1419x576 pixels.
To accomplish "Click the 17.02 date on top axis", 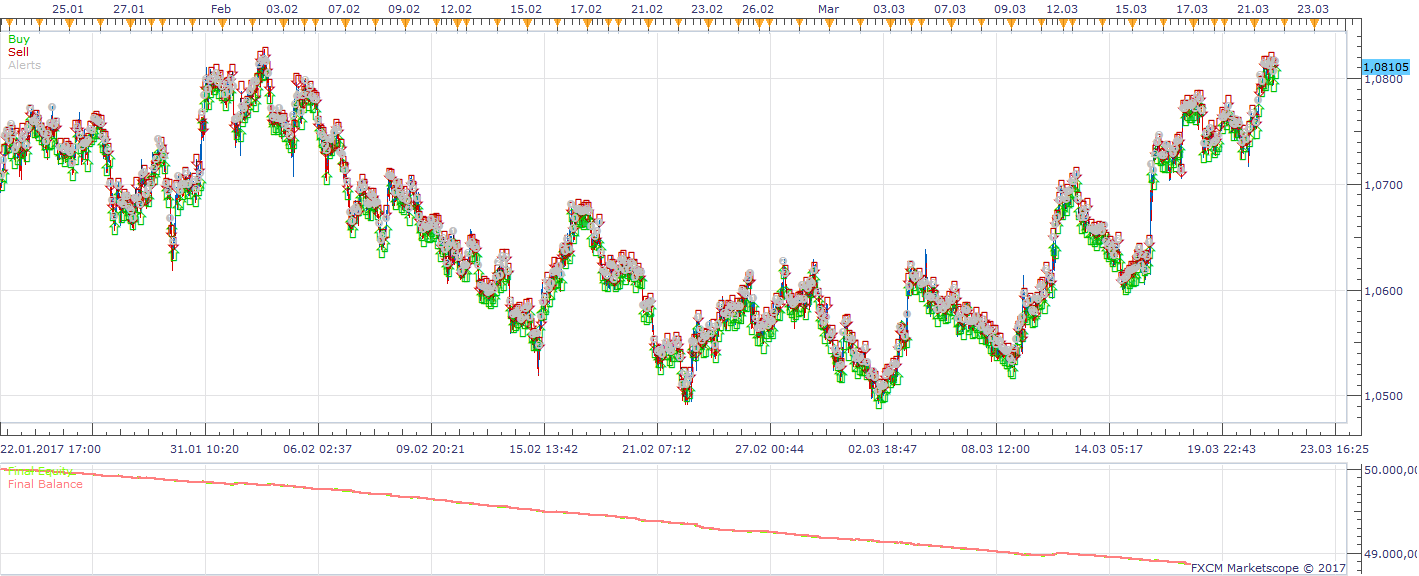I will (586, 8).
